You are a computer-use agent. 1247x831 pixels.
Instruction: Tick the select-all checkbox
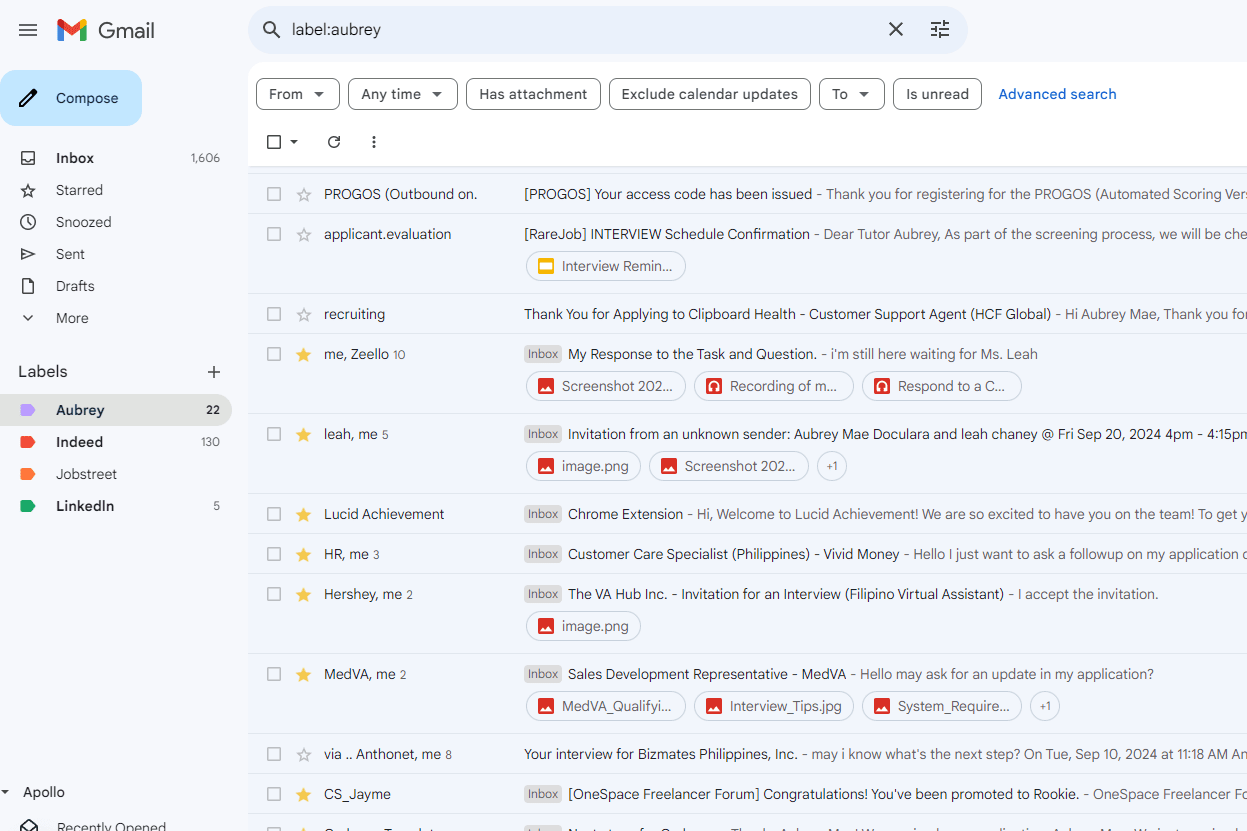point(274,142)
